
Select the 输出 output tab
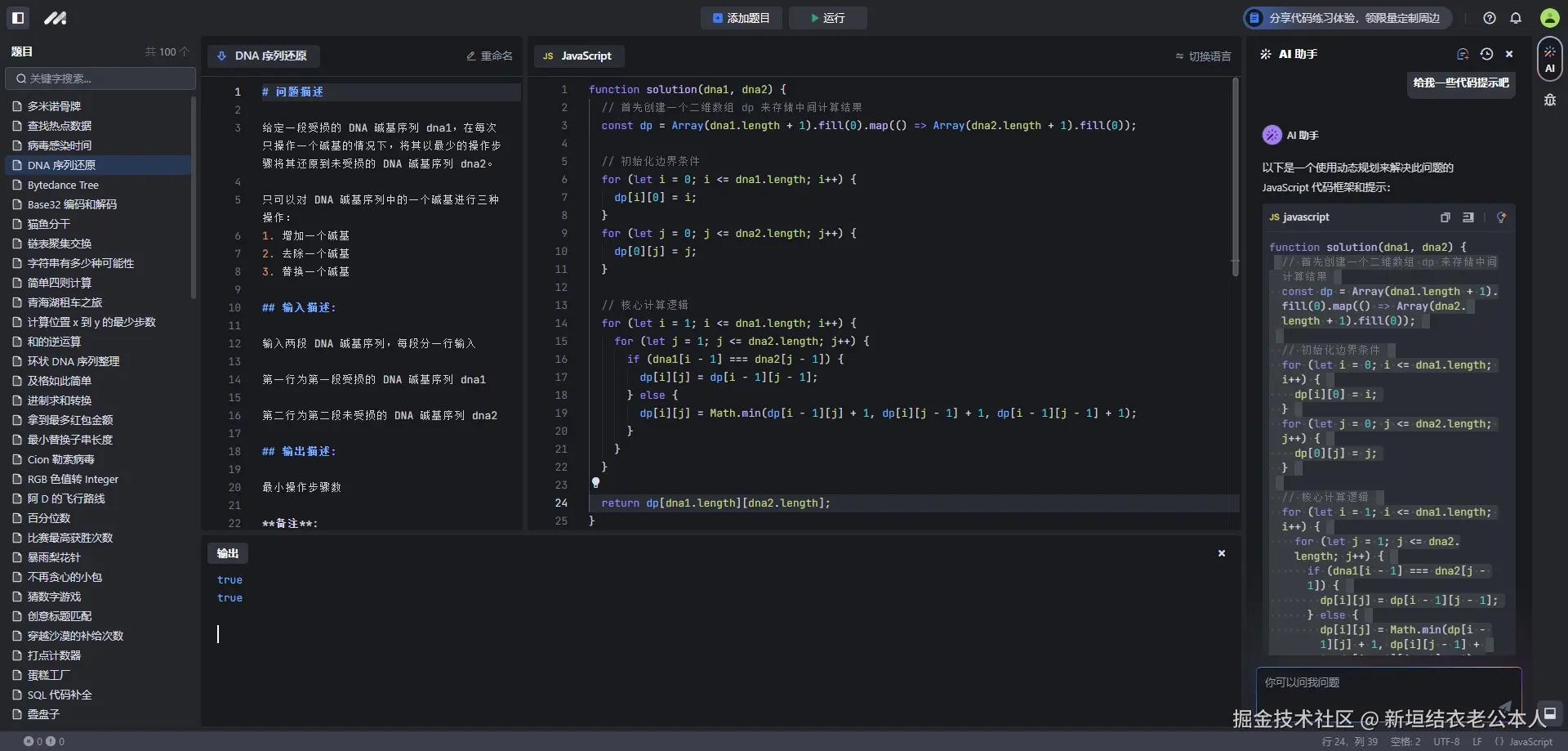(x=228, y=553)
